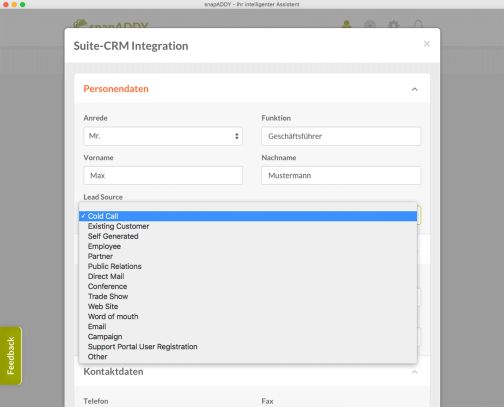The width and height of the screenshot is (504, 407).
Task: Click the green macOS fullscreen button
Action: [x=22, y=4]
